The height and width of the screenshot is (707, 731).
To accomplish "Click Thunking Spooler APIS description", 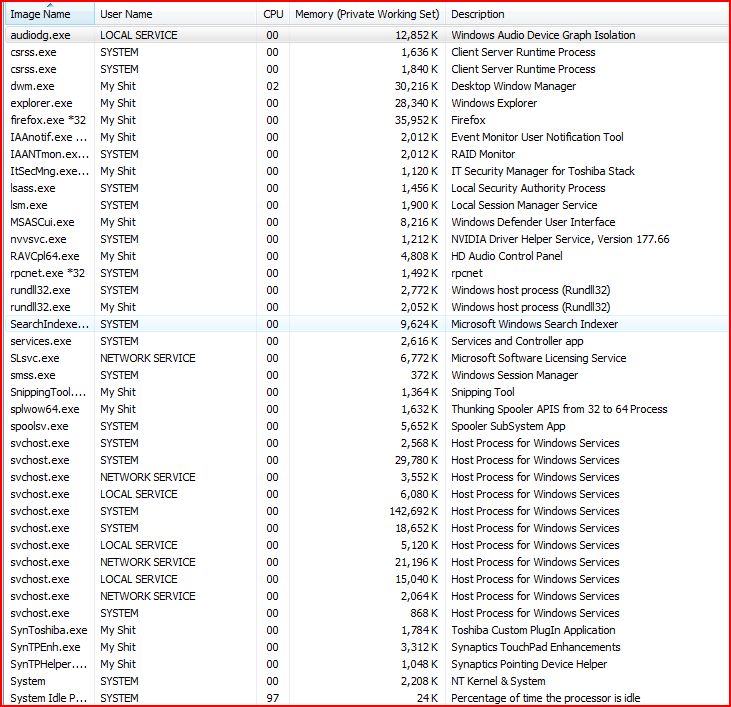I will (559, 409).
